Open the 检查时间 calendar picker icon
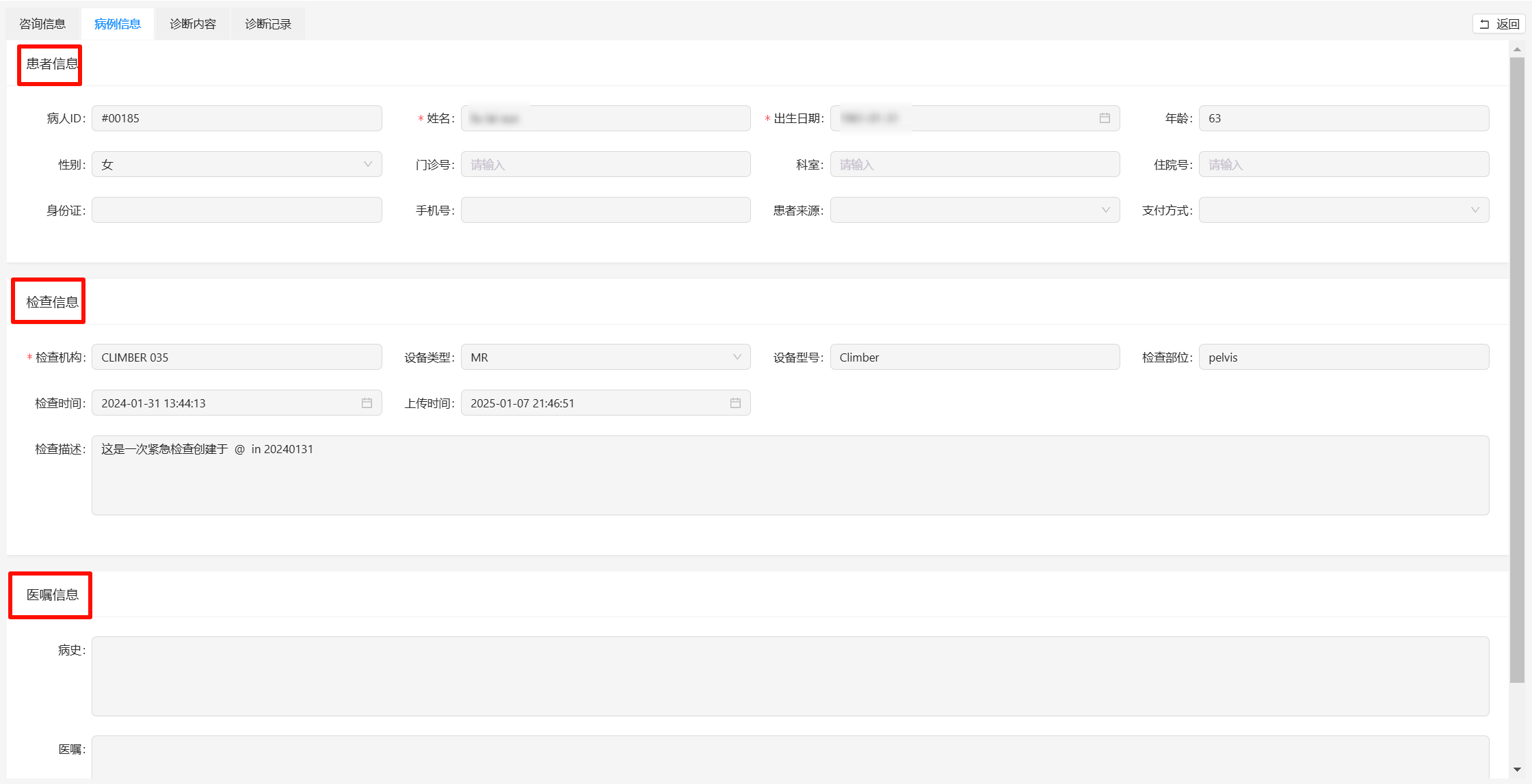 point(367,403)
